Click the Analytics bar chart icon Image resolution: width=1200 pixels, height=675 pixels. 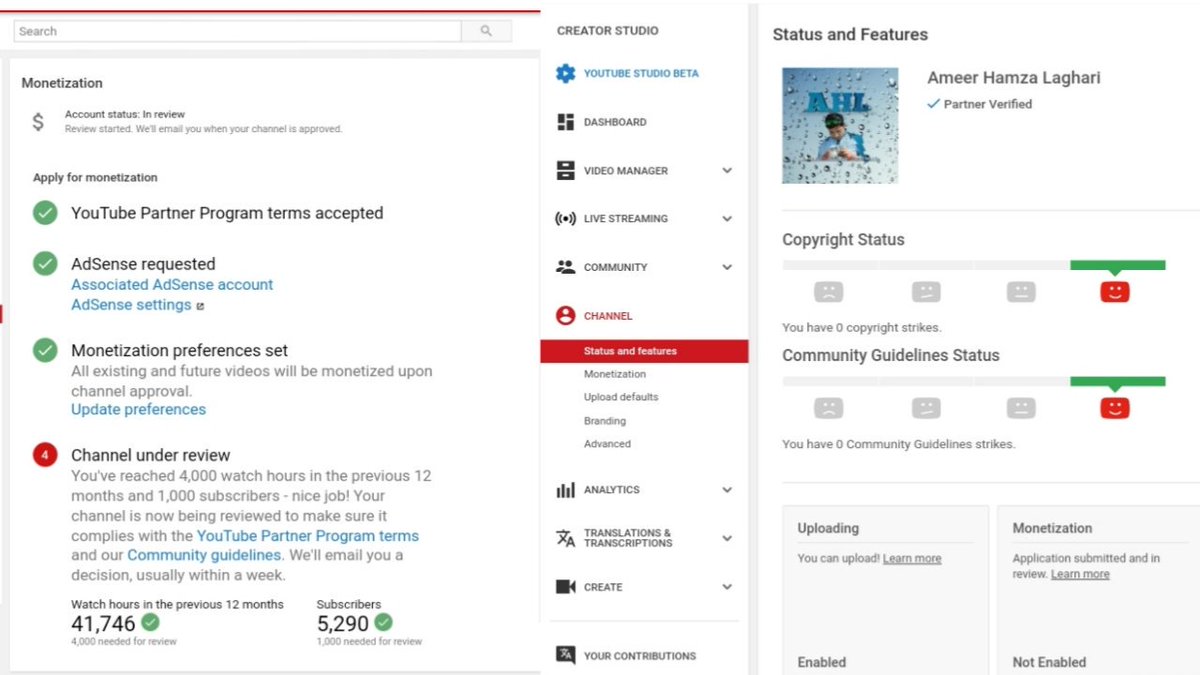click(565, 490)
